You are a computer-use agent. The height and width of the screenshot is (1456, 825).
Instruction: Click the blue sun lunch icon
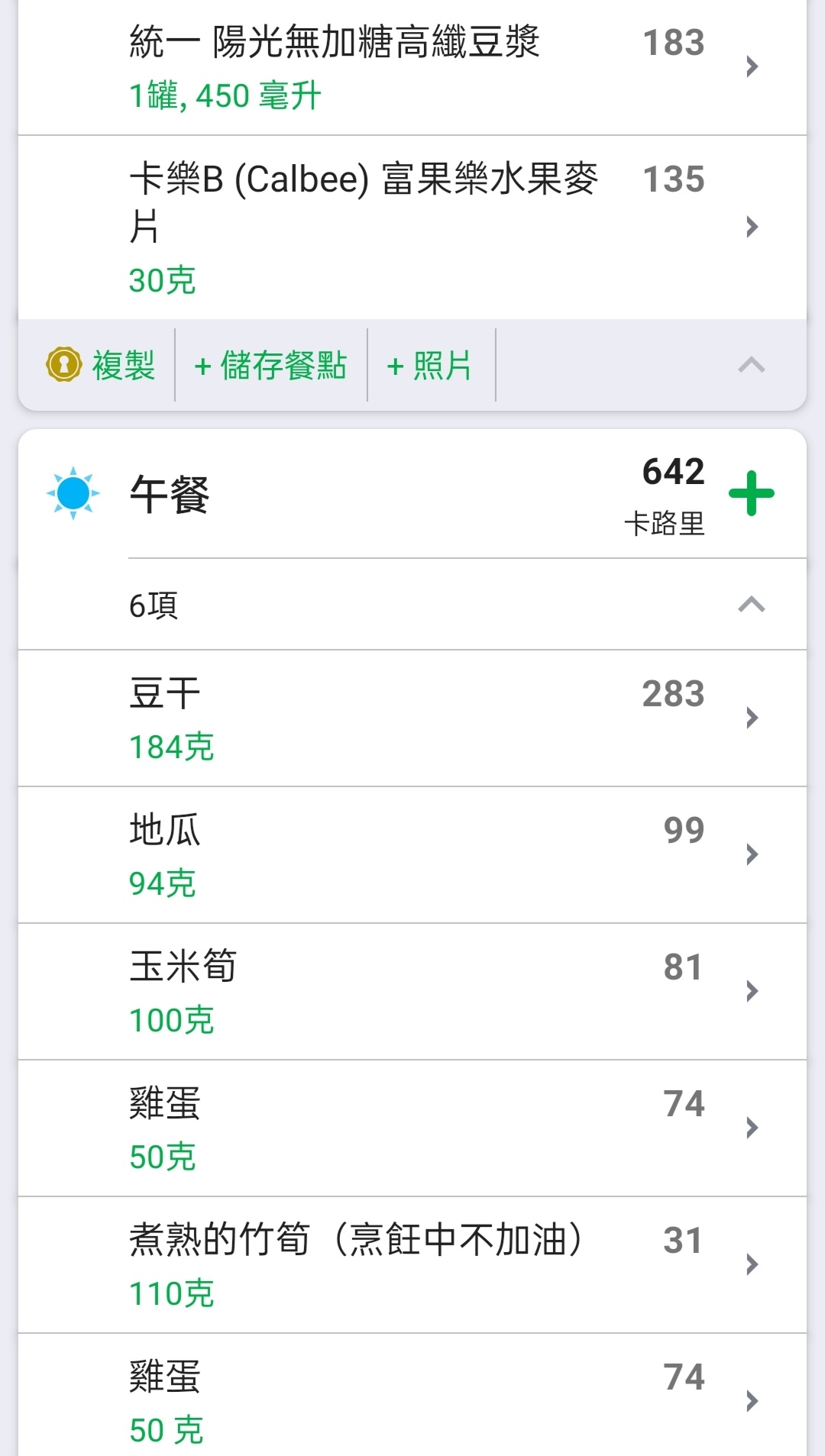coord(73,493)
